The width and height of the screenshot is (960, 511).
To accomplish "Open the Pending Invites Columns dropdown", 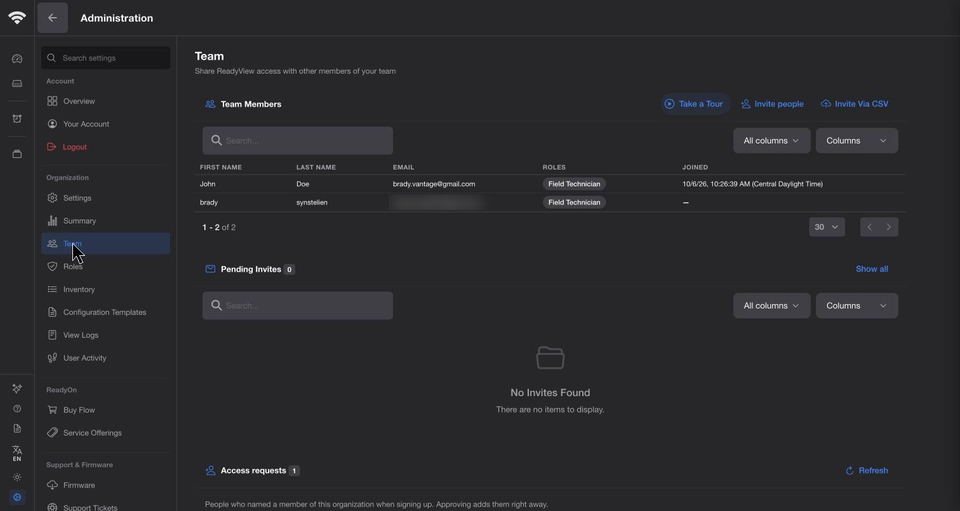I will pyautogui.click(x=857, y=305).
